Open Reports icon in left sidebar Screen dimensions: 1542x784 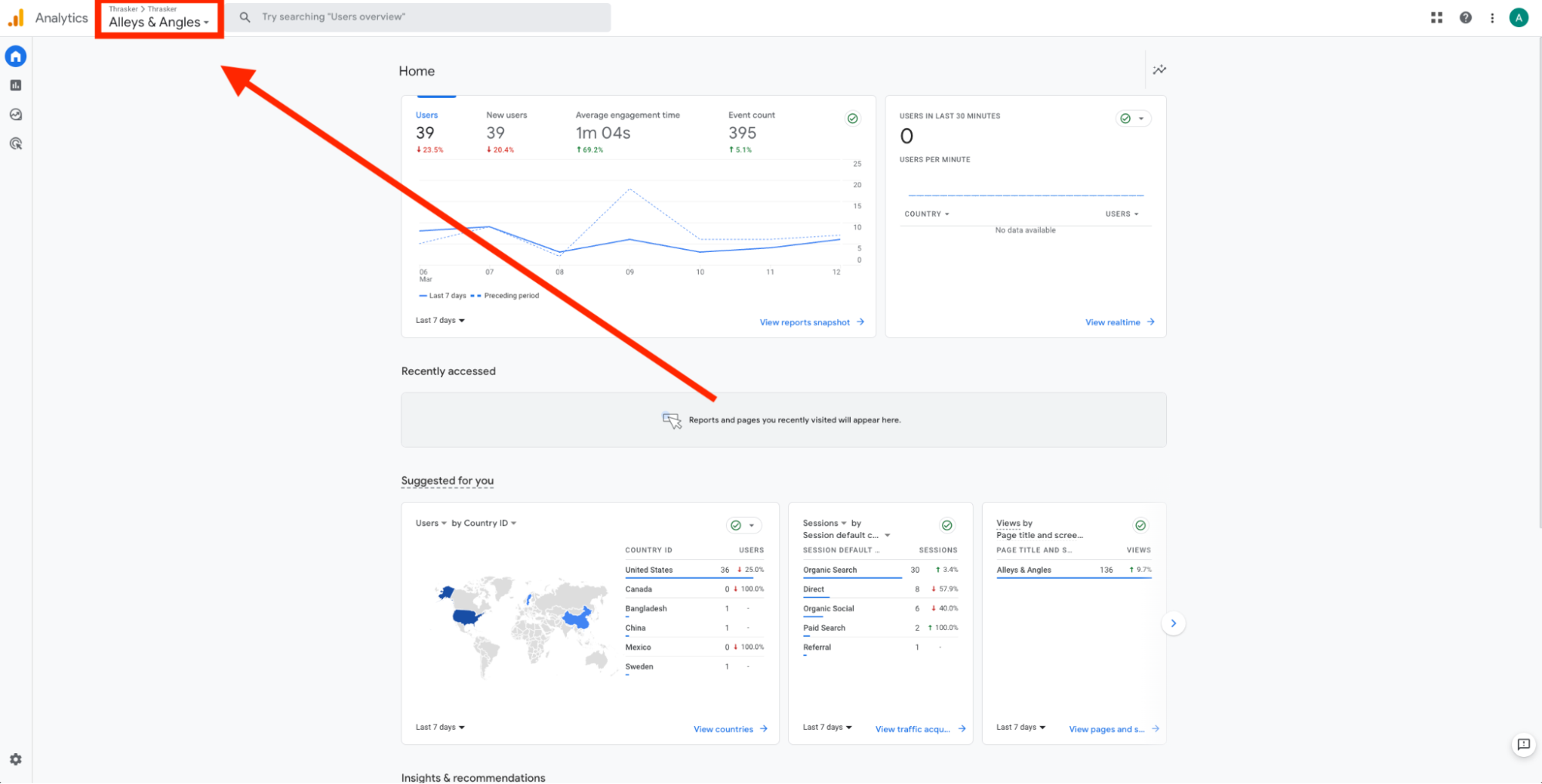point(15,86)
